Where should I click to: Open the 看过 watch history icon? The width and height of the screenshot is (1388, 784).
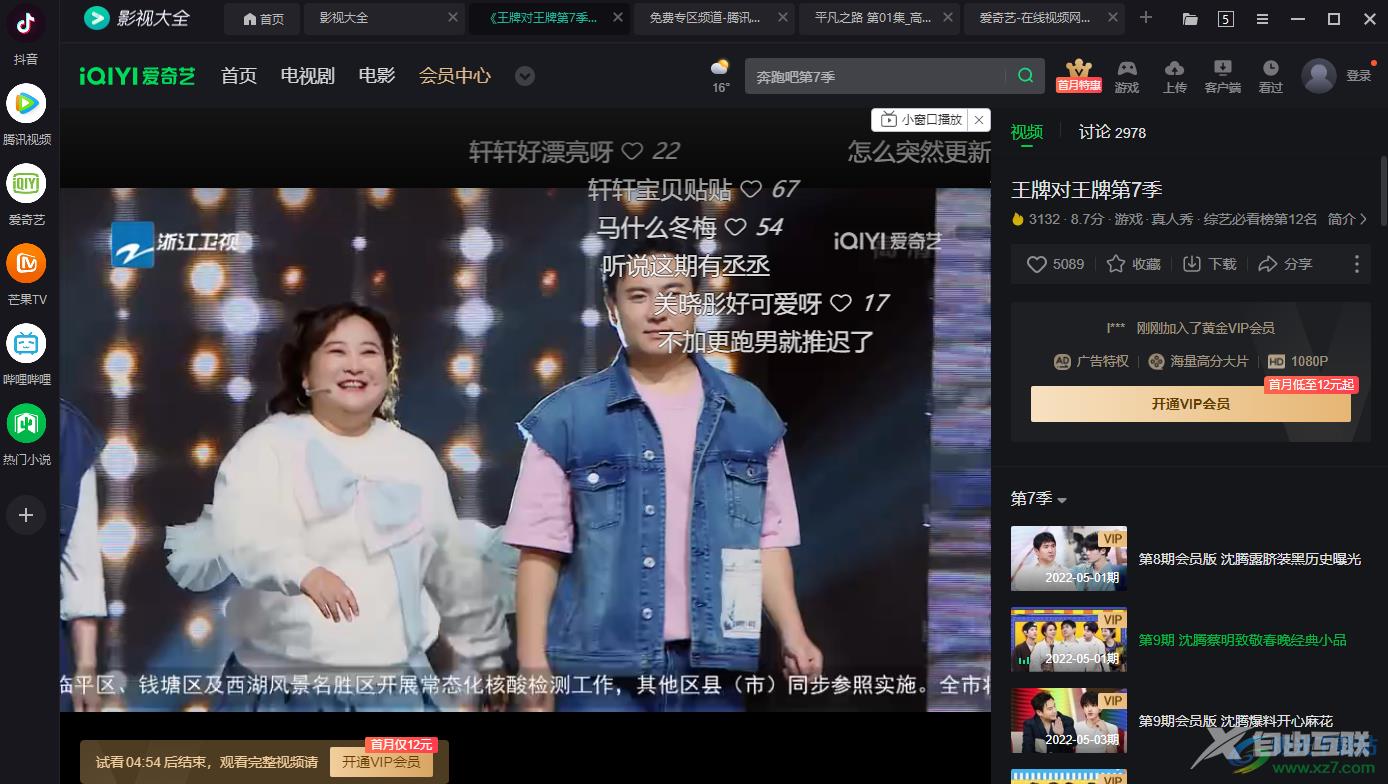pyautogui.click(x=1270, y=76)
